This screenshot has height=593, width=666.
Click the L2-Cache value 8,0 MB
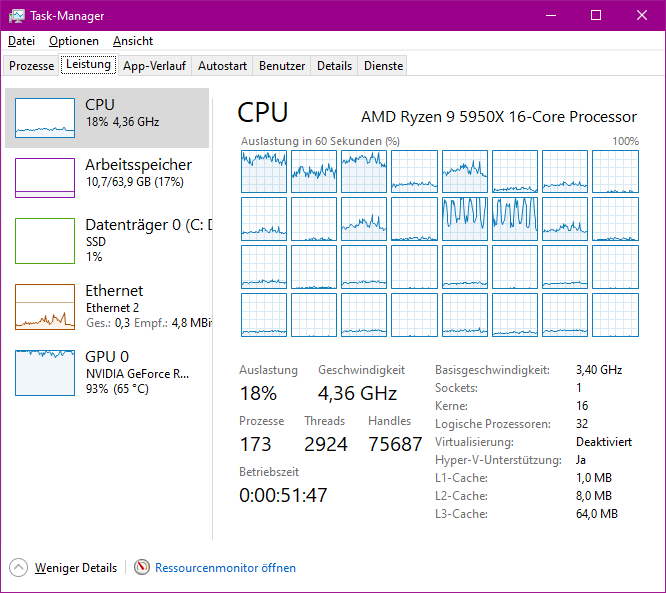[x=594, y=496]
